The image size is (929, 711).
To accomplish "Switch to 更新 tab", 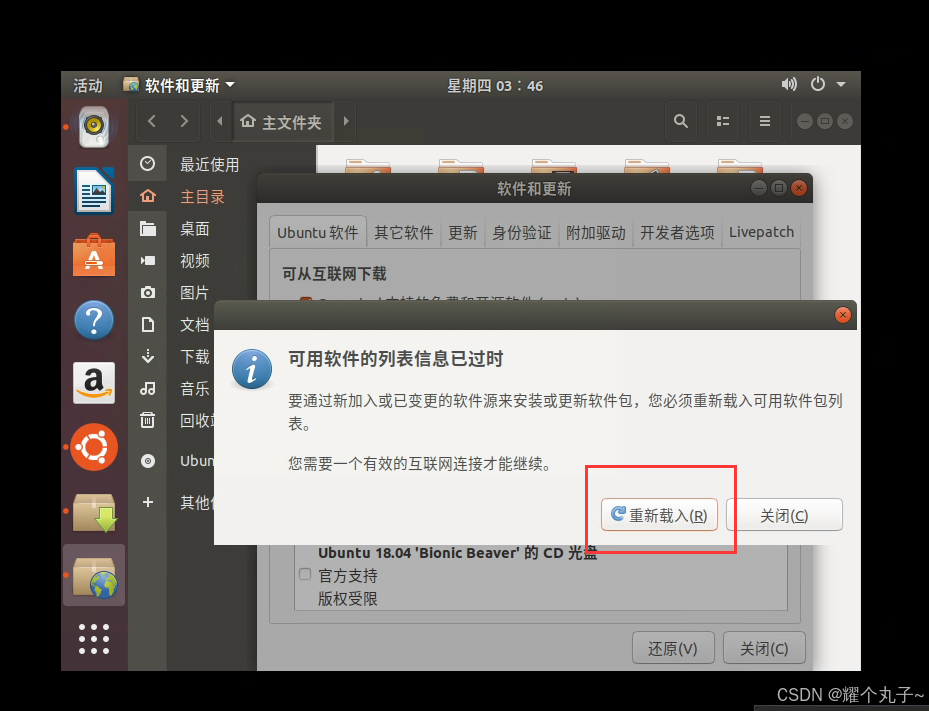I will (462, 232).
